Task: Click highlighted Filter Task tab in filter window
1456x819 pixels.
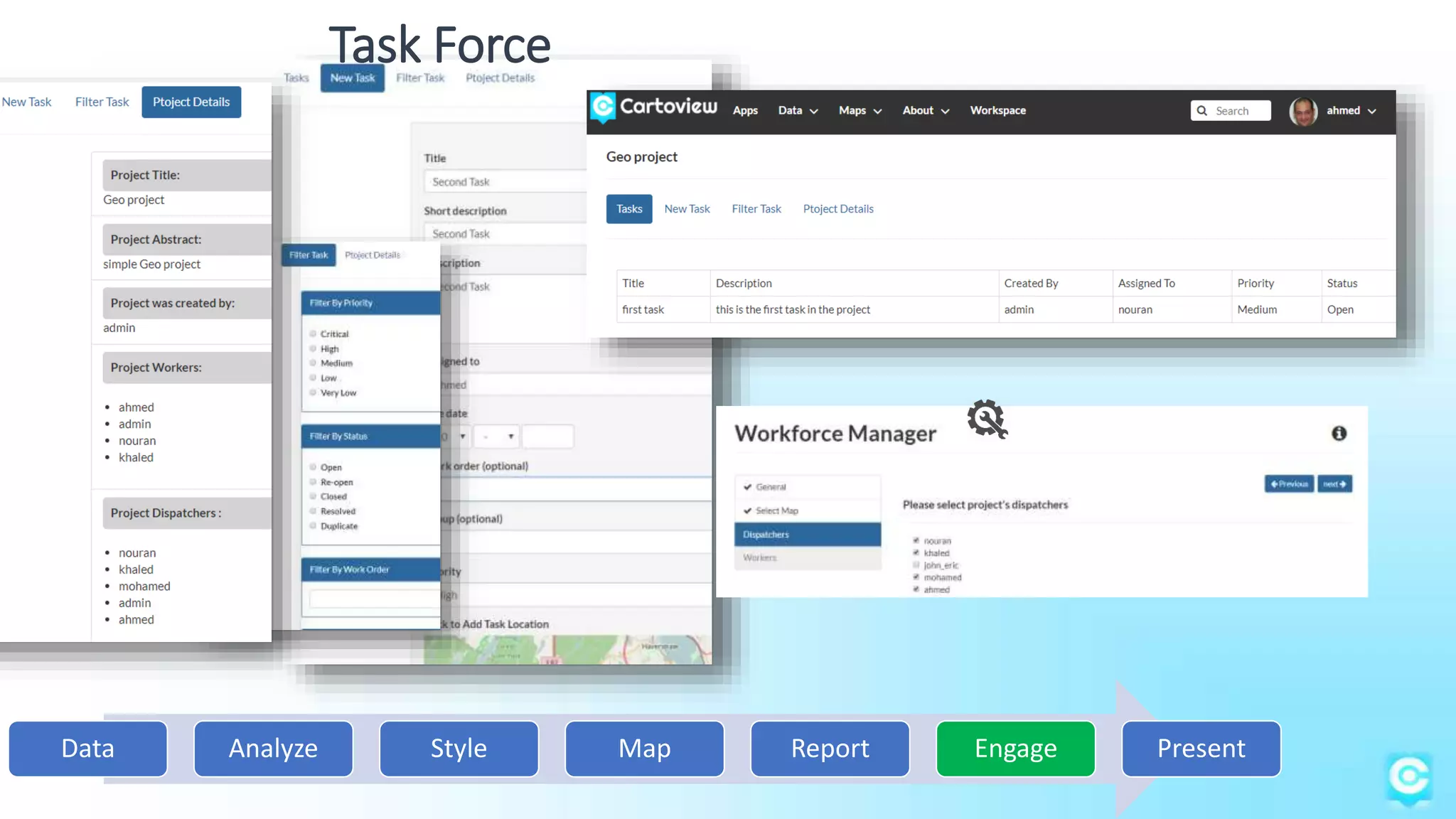Action: pos(309,255)
